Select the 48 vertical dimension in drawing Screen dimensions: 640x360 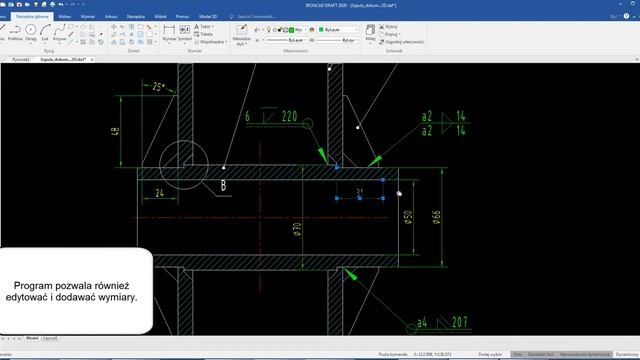(115, 131)
